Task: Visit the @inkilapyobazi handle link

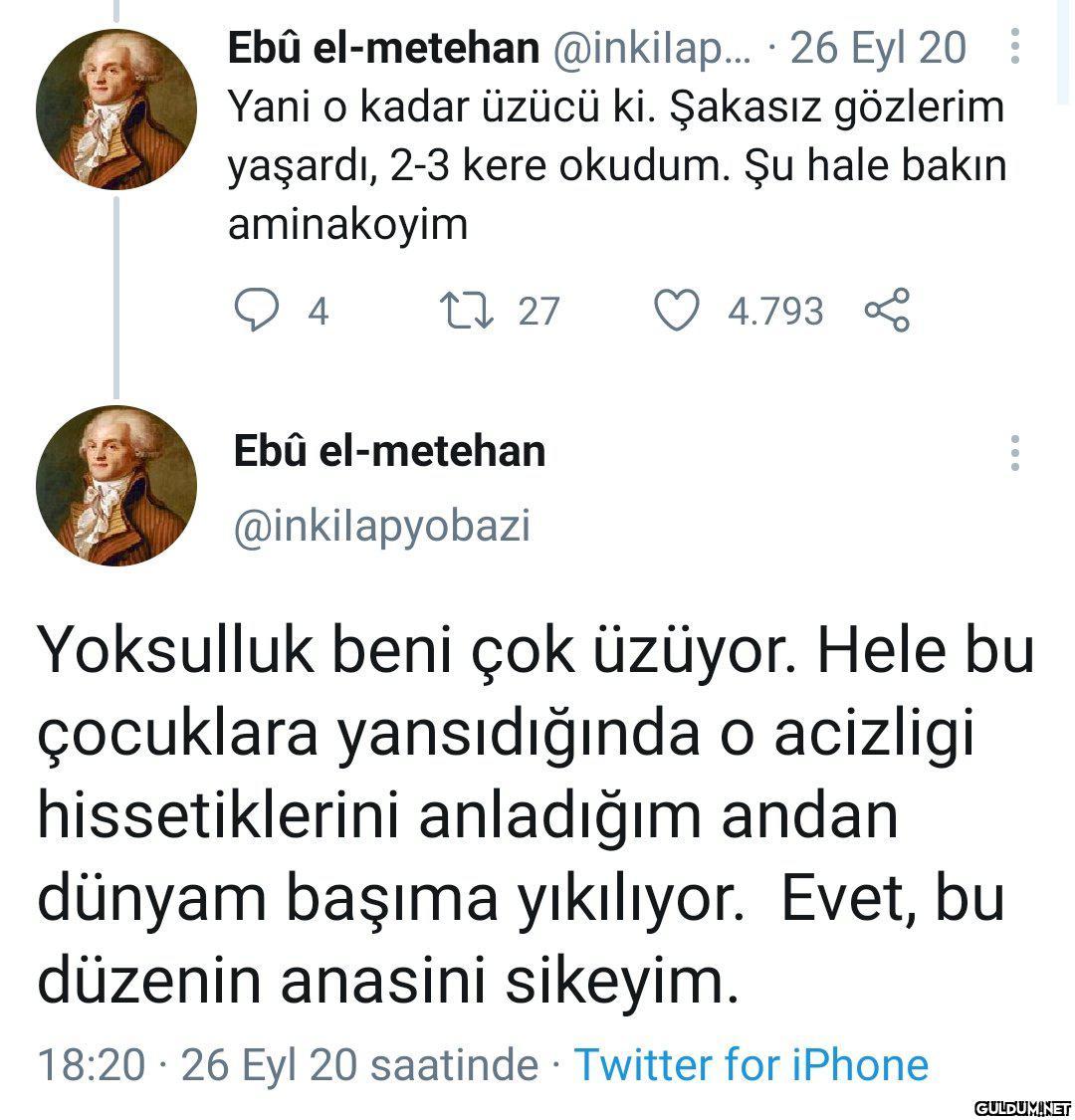Action: 381,526
